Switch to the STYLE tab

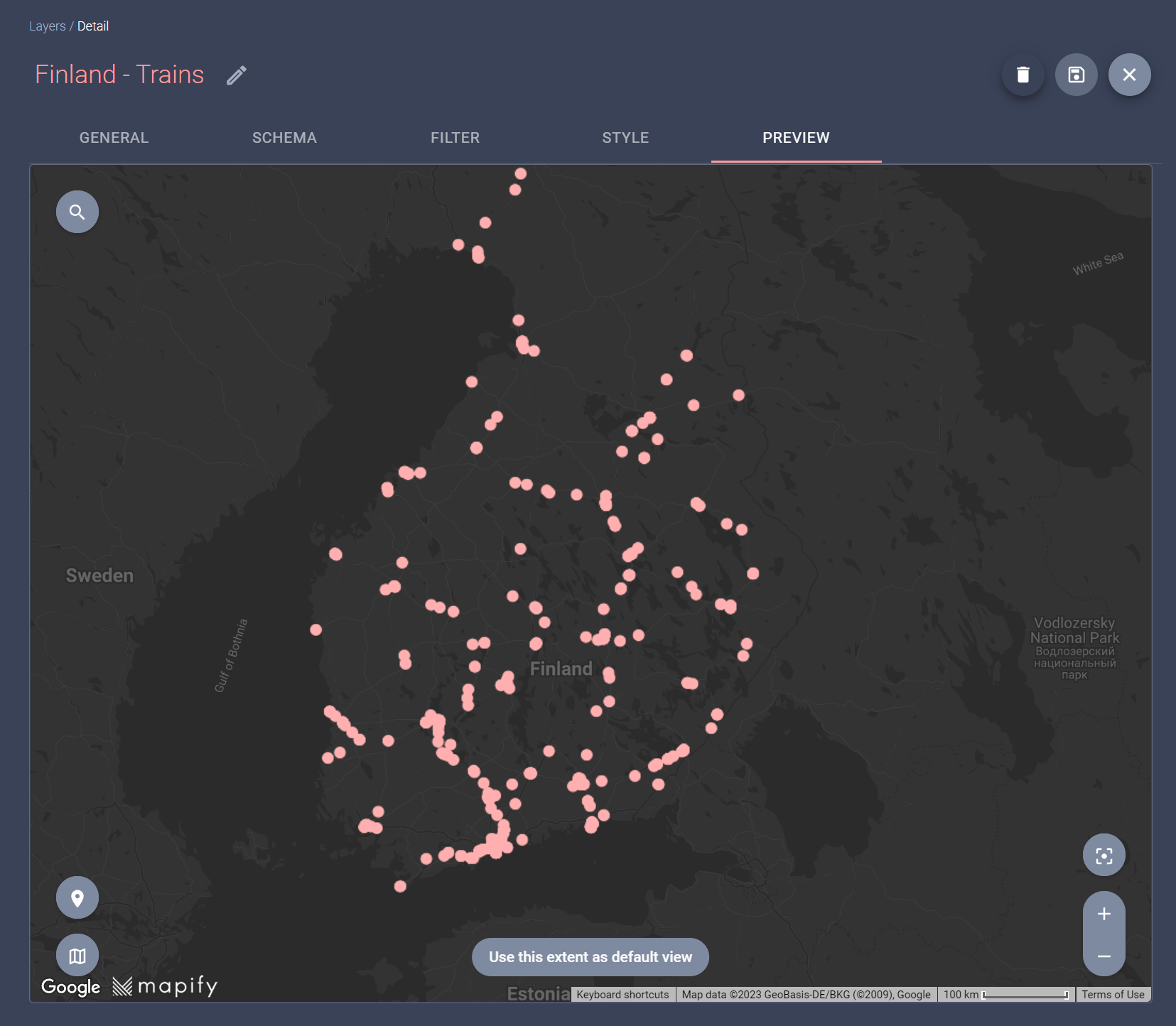tap(625, 138)
